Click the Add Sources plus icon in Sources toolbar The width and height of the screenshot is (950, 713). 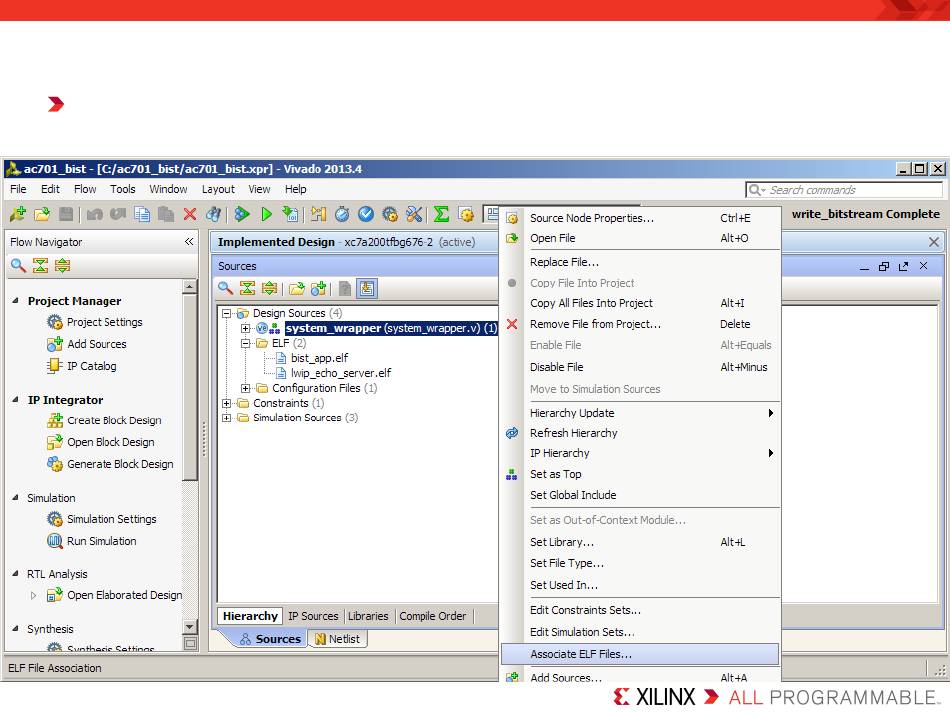click(319, 288)
